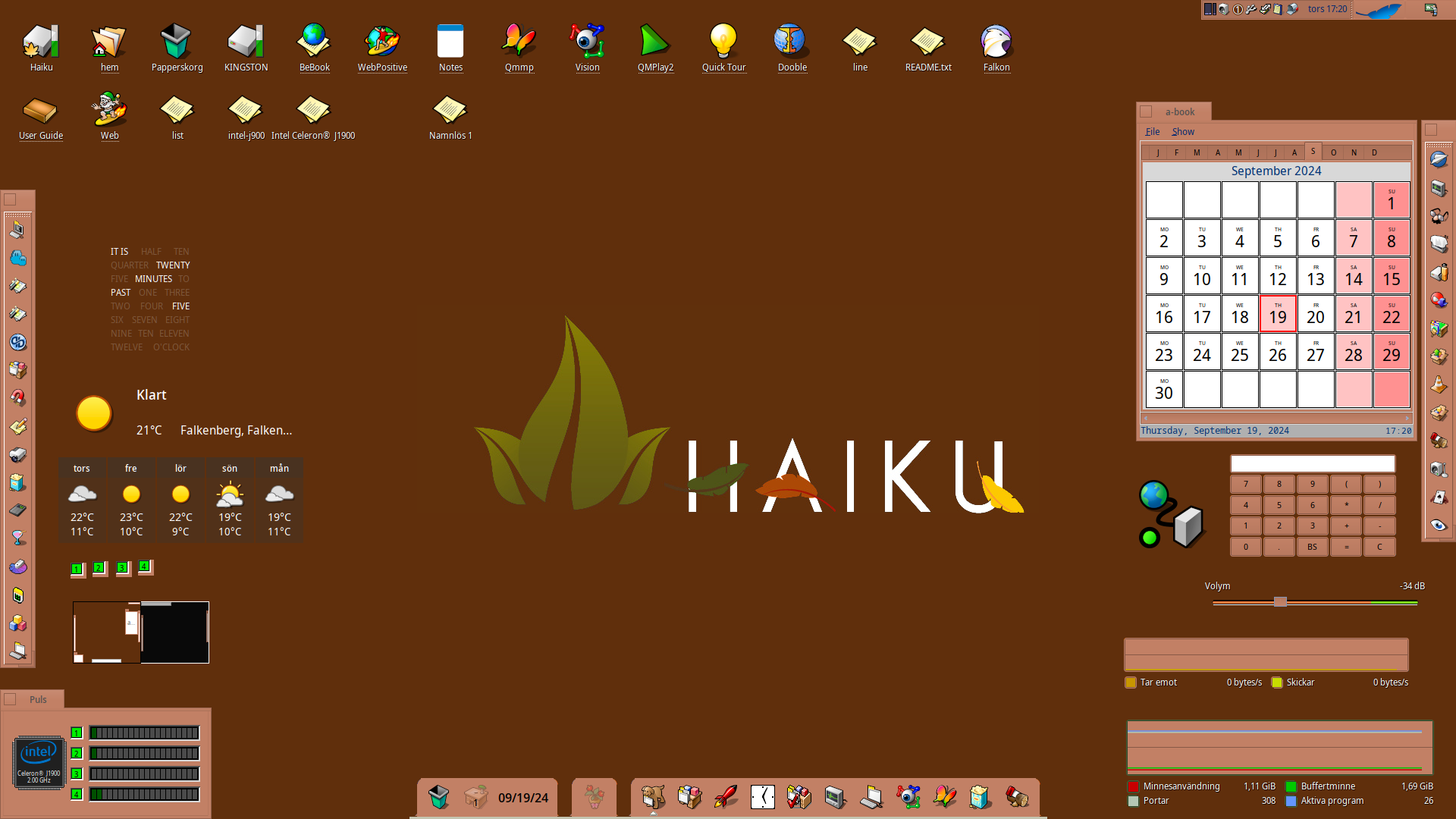This screenshot has width=1456, height=819.
Task: Open the User Guide book icon
Action: pyautogui.click(x=40, y=111)
